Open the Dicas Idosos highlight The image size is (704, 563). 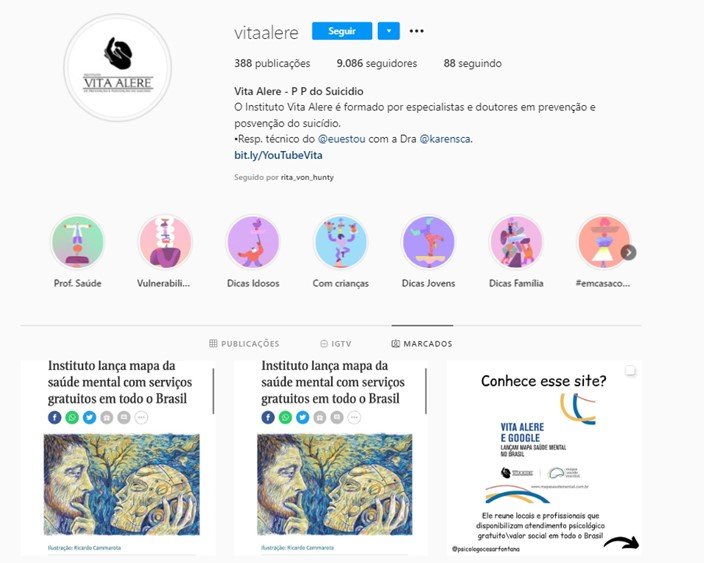pyautogui.click(x=253, y=242)
